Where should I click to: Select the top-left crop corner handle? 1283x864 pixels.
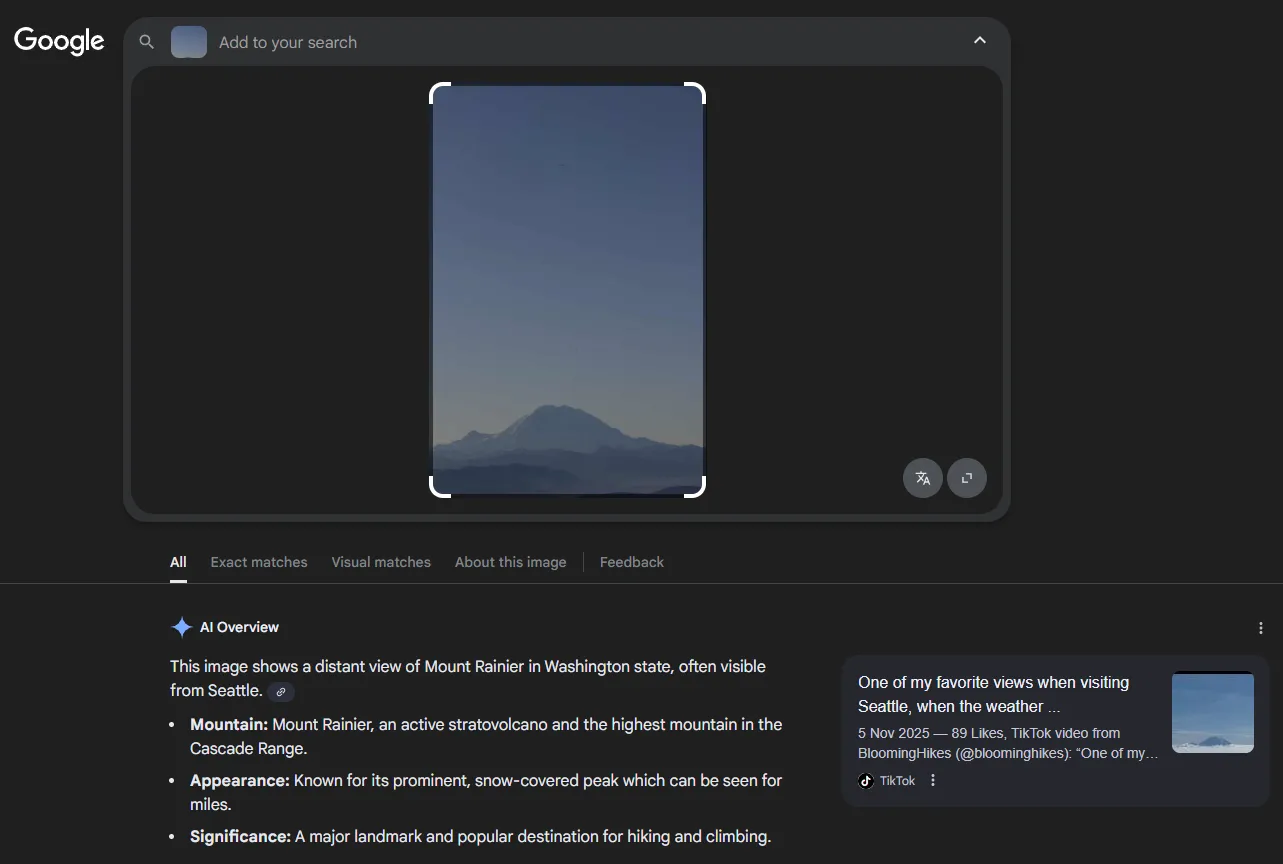click(x=440, y=93)
